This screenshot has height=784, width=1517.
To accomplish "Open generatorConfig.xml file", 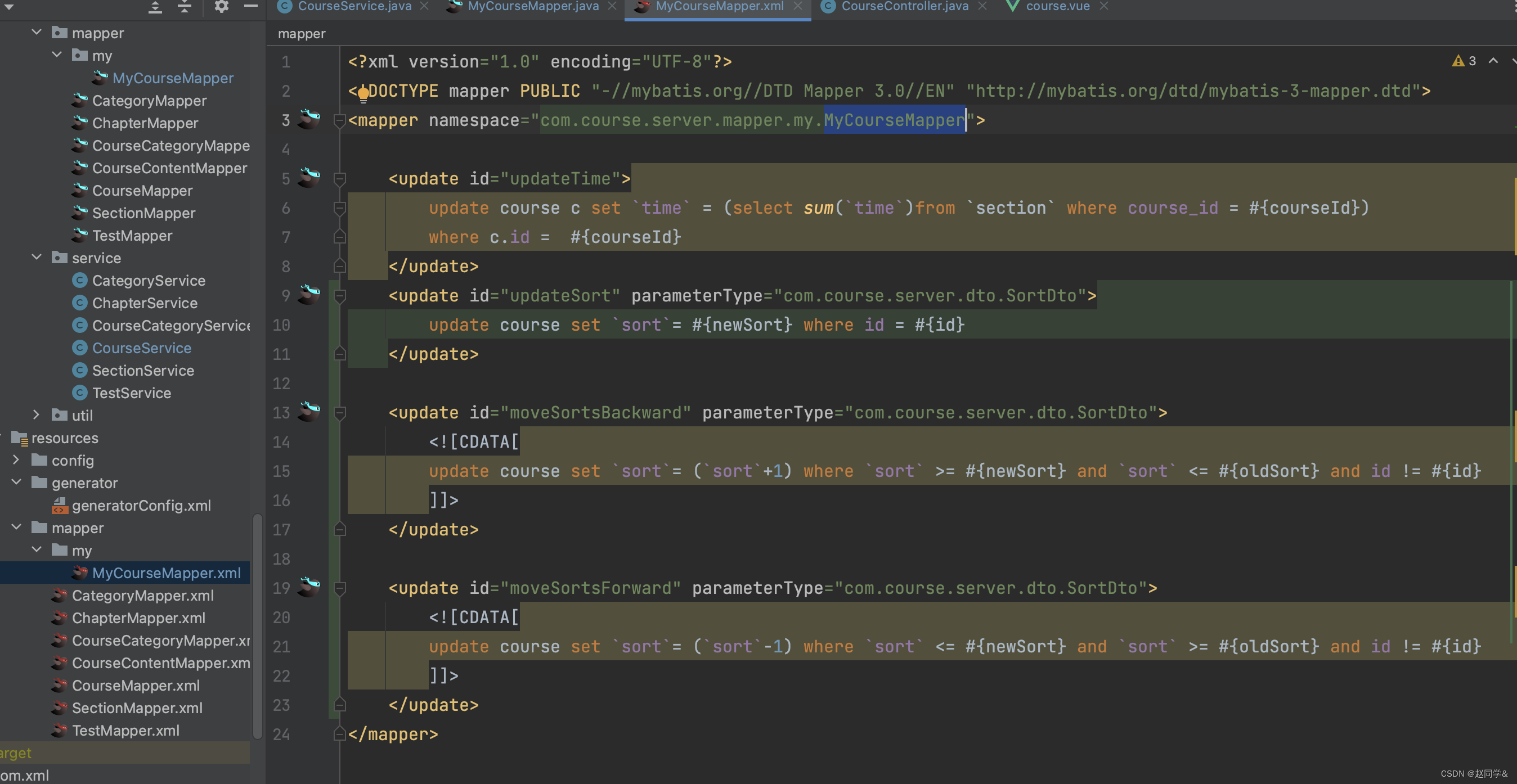I will coord(141,505).
